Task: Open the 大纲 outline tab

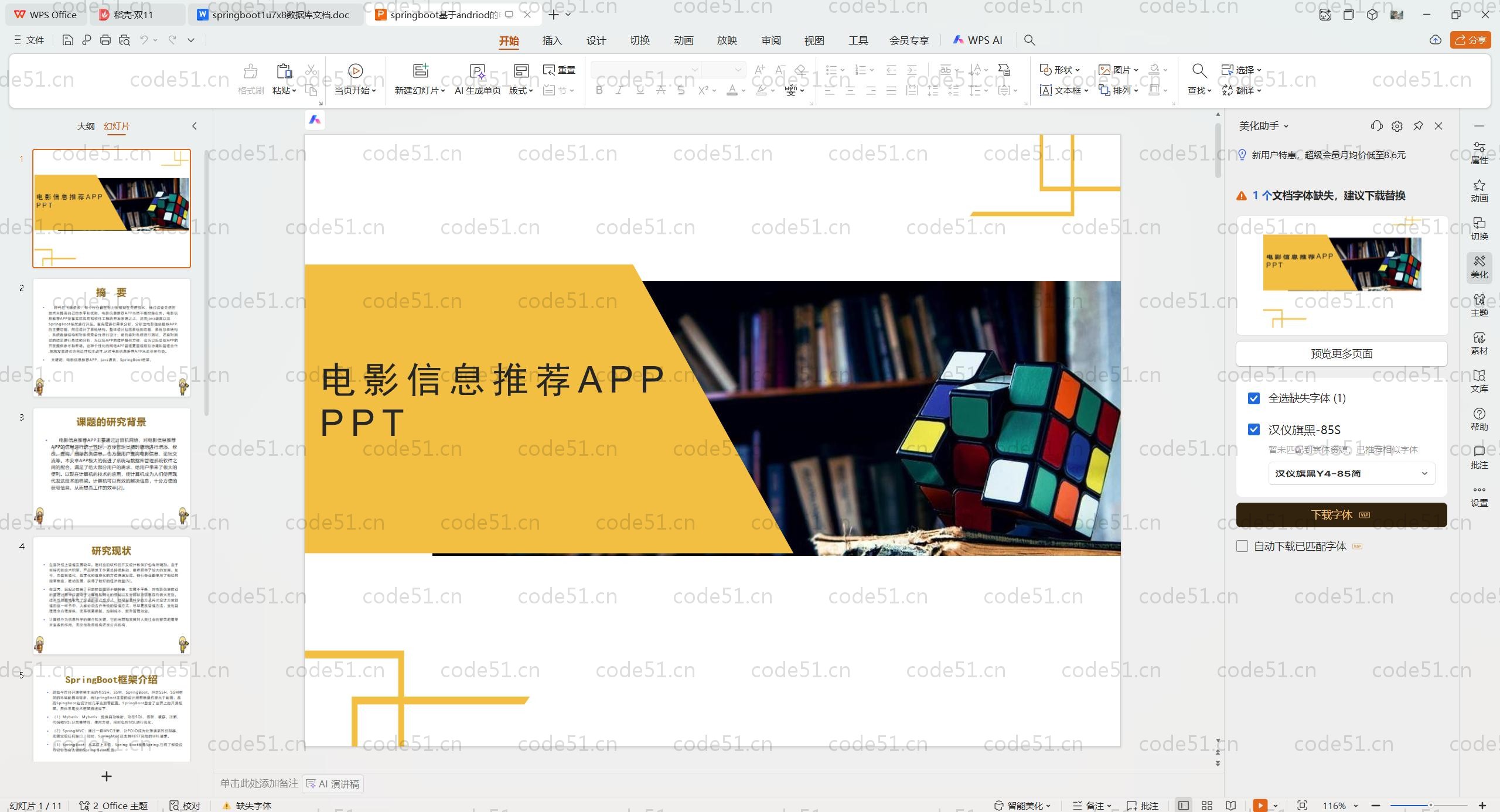Action: pyautogui.click(x=86, y=126)
